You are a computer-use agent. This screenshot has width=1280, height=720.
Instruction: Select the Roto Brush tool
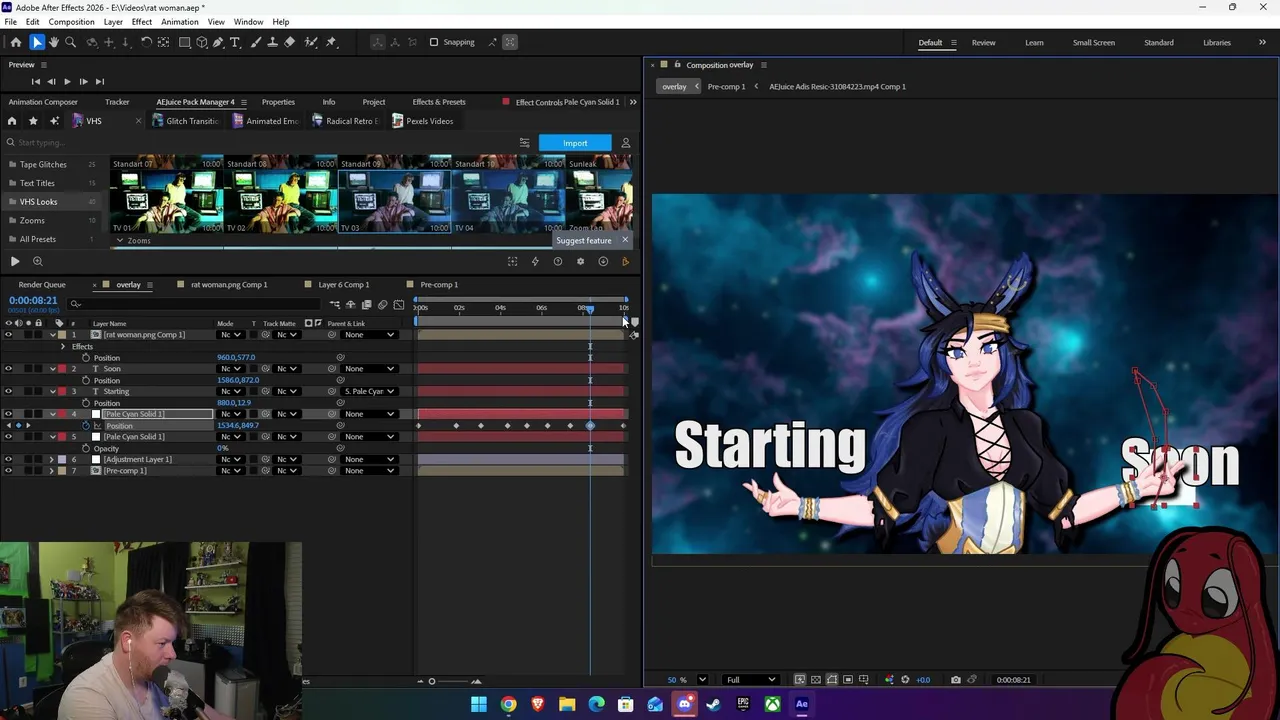(311, 42)
